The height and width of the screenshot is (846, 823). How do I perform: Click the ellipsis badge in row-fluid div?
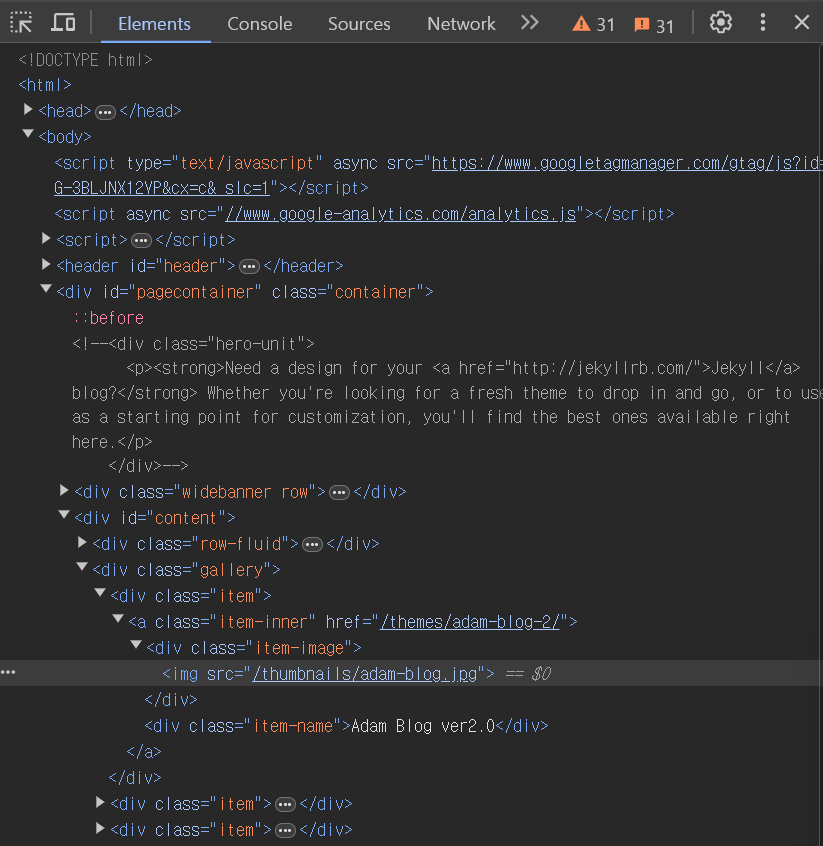[x=312, y=545]
